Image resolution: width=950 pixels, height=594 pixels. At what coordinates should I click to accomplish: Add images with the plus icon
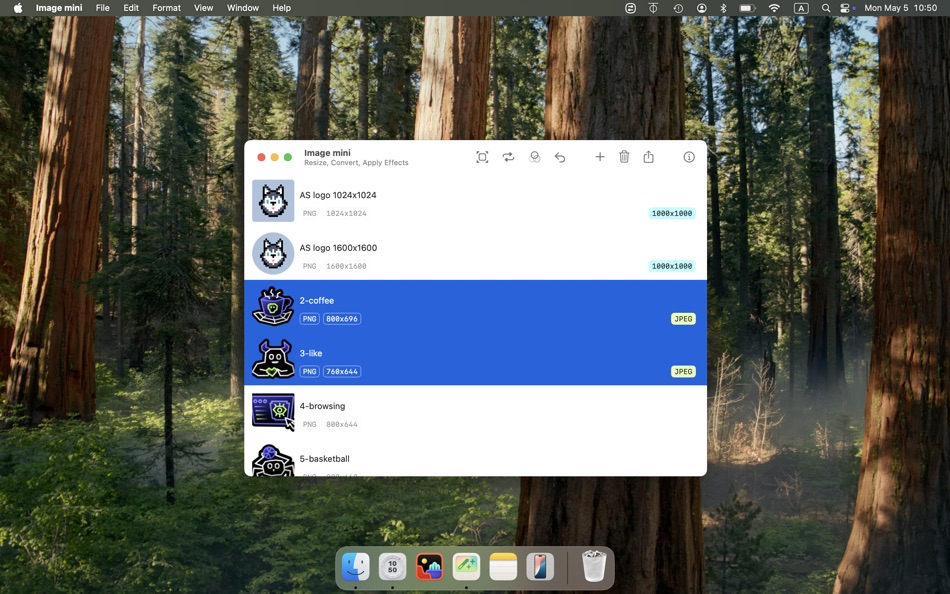[600, 157]
